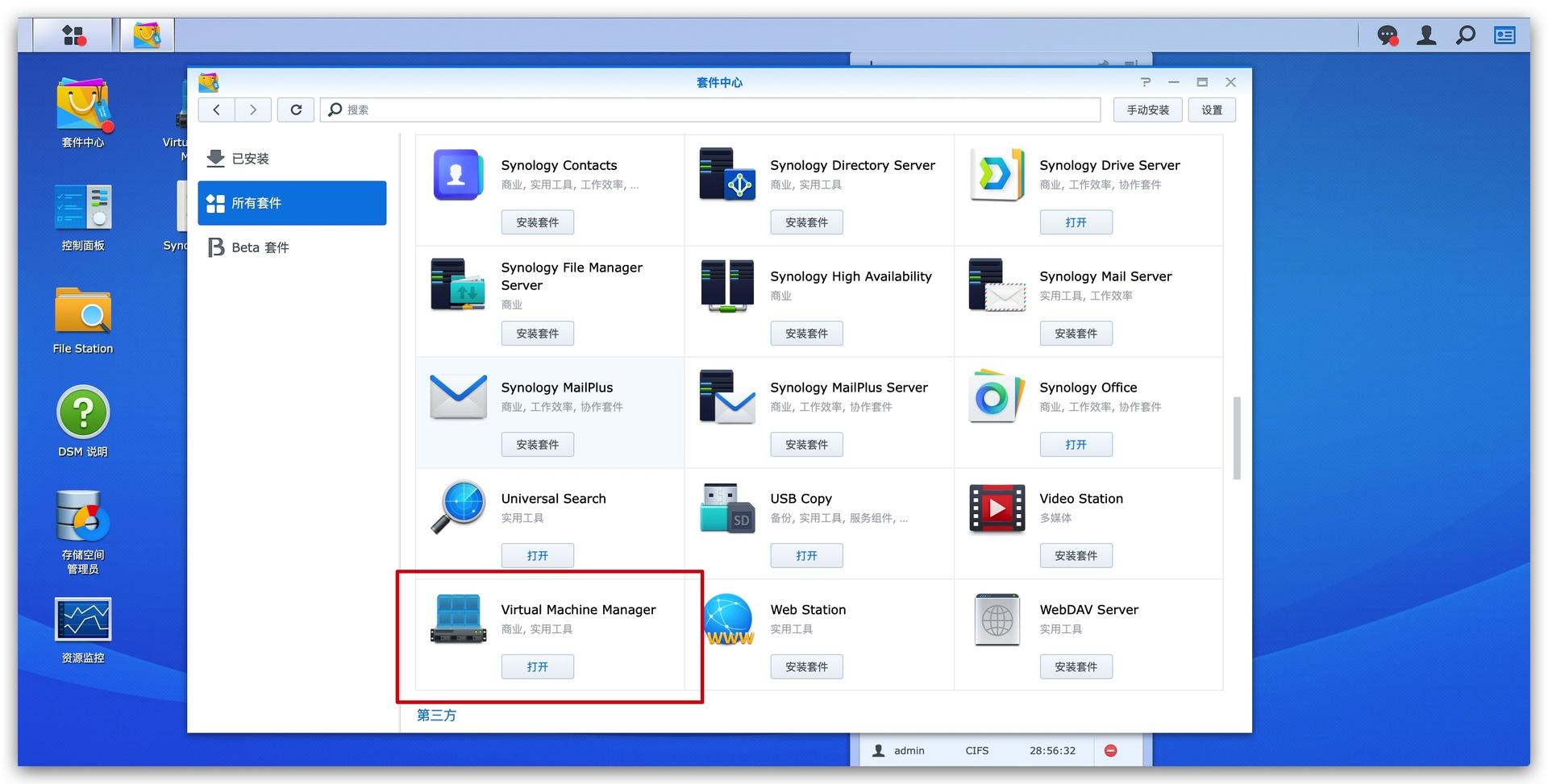Click Synology MailPlus envelope icon

click(458, 396)
